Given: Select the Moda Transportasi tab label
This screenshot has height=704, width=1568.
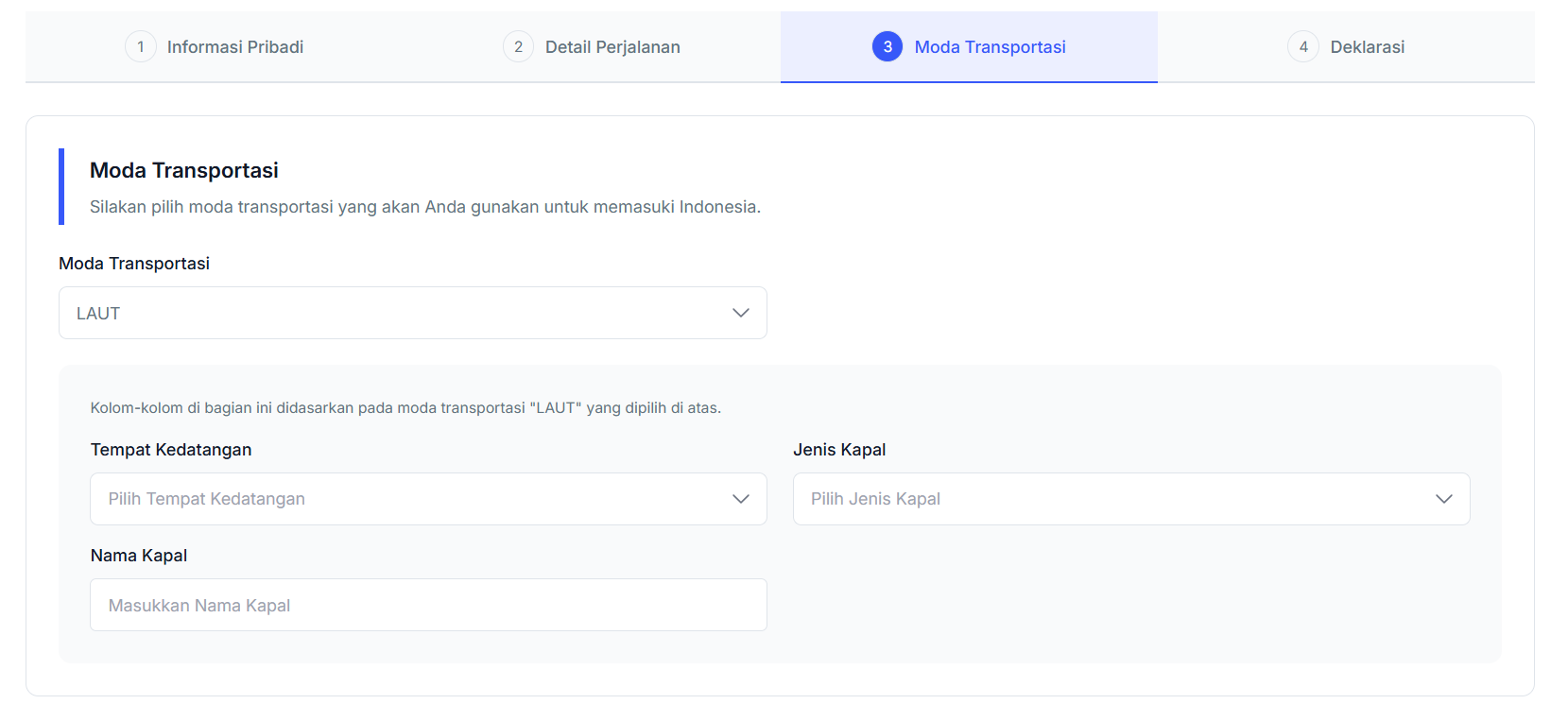Looking at the screenshot, I should (x=990, y=47).
